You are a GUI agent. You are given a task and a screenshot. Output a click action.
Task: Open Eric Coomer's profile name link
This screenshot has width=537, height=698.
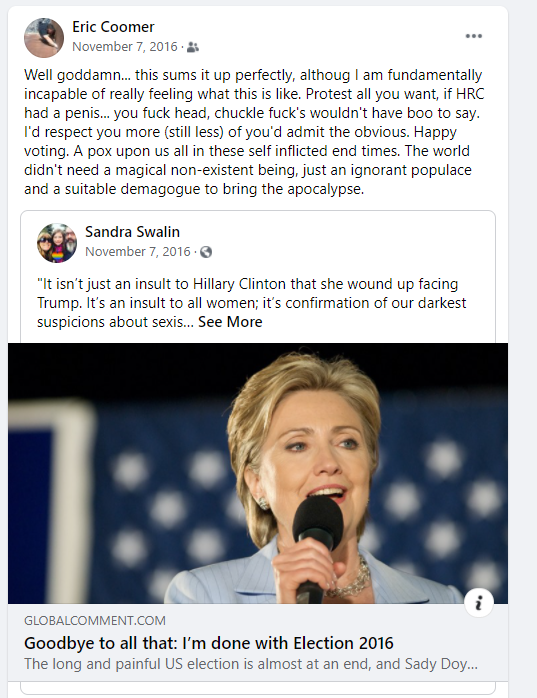113,27
